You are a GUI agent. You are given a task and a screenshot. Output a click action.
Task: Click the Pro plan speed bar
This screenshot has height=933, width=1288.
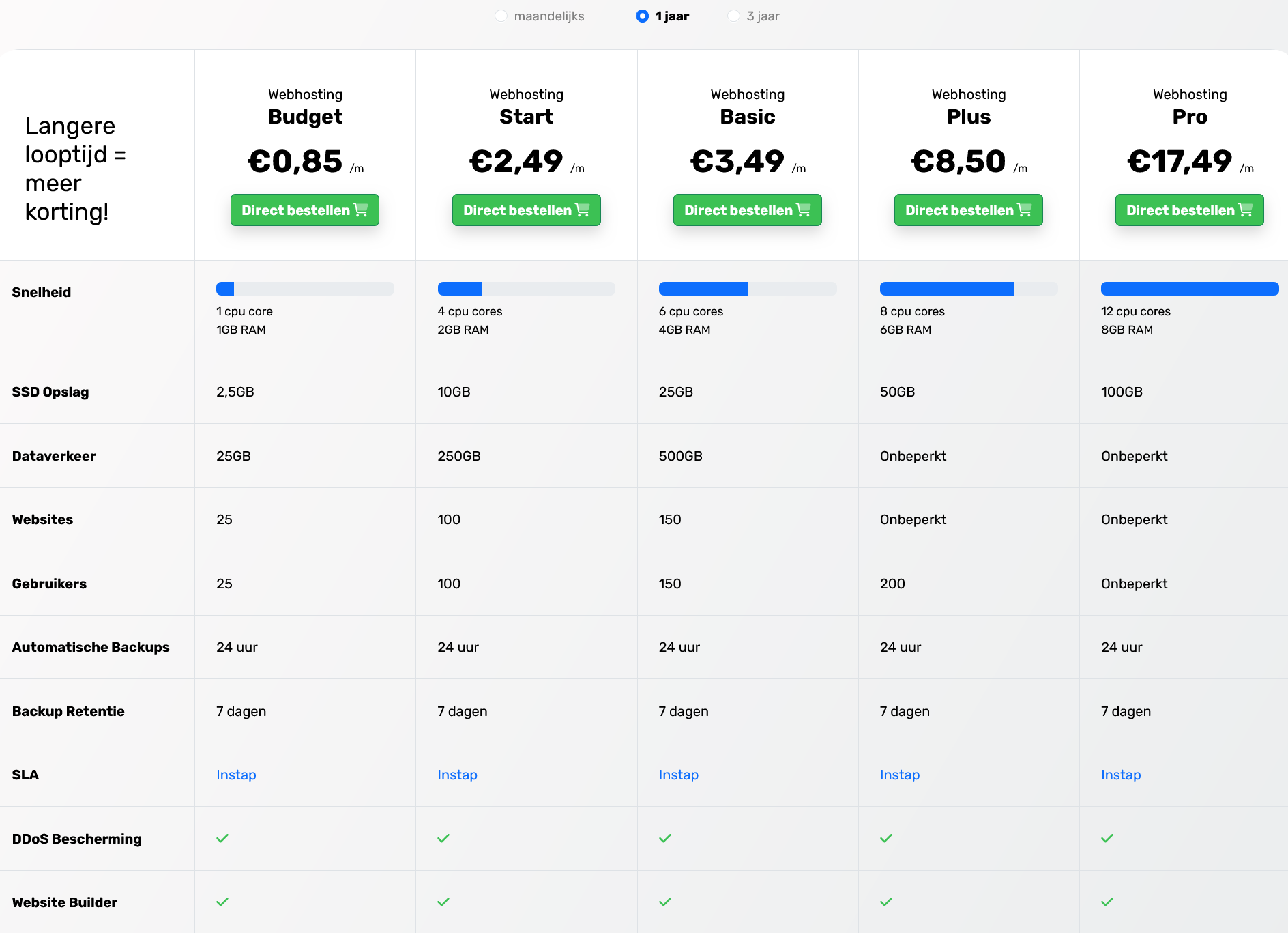point(1190,289)
